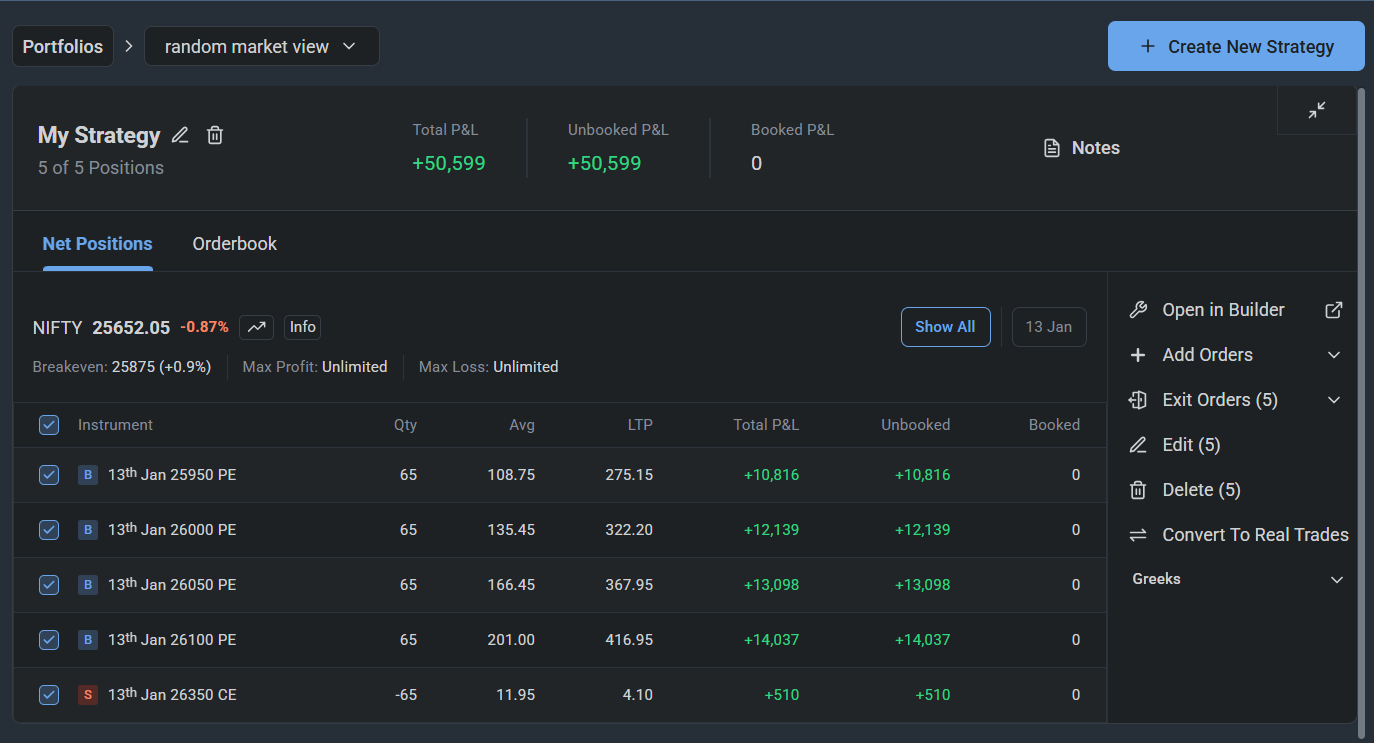Viewport: 1374px width, 743px height.
Task: Select the Net Positions tab
Action: (97, 244)
